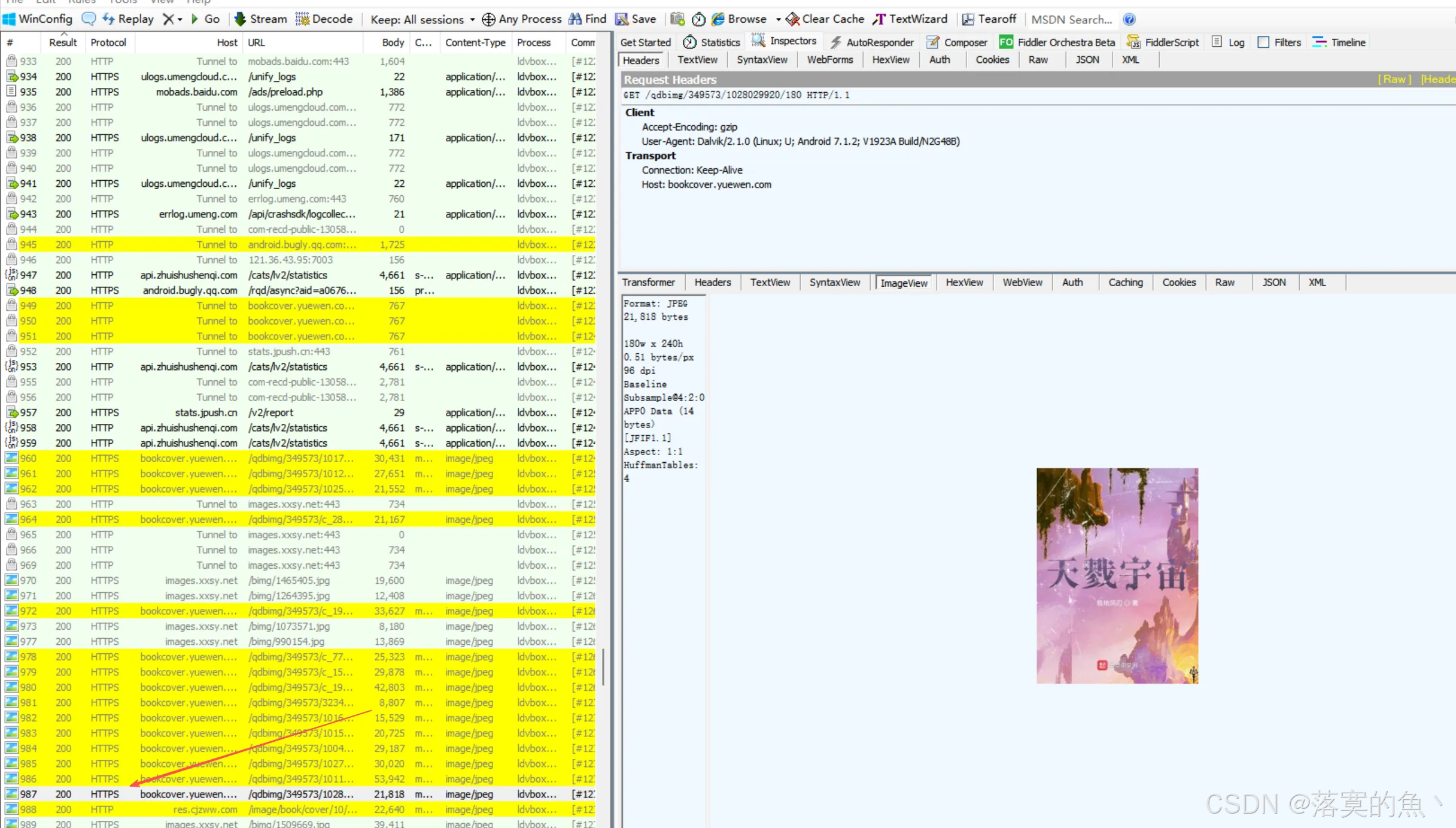Screen dimensions: 1456x828
Task: Select session 945 android.bugly.qq.com tunnel
Action: coord(299,245)
